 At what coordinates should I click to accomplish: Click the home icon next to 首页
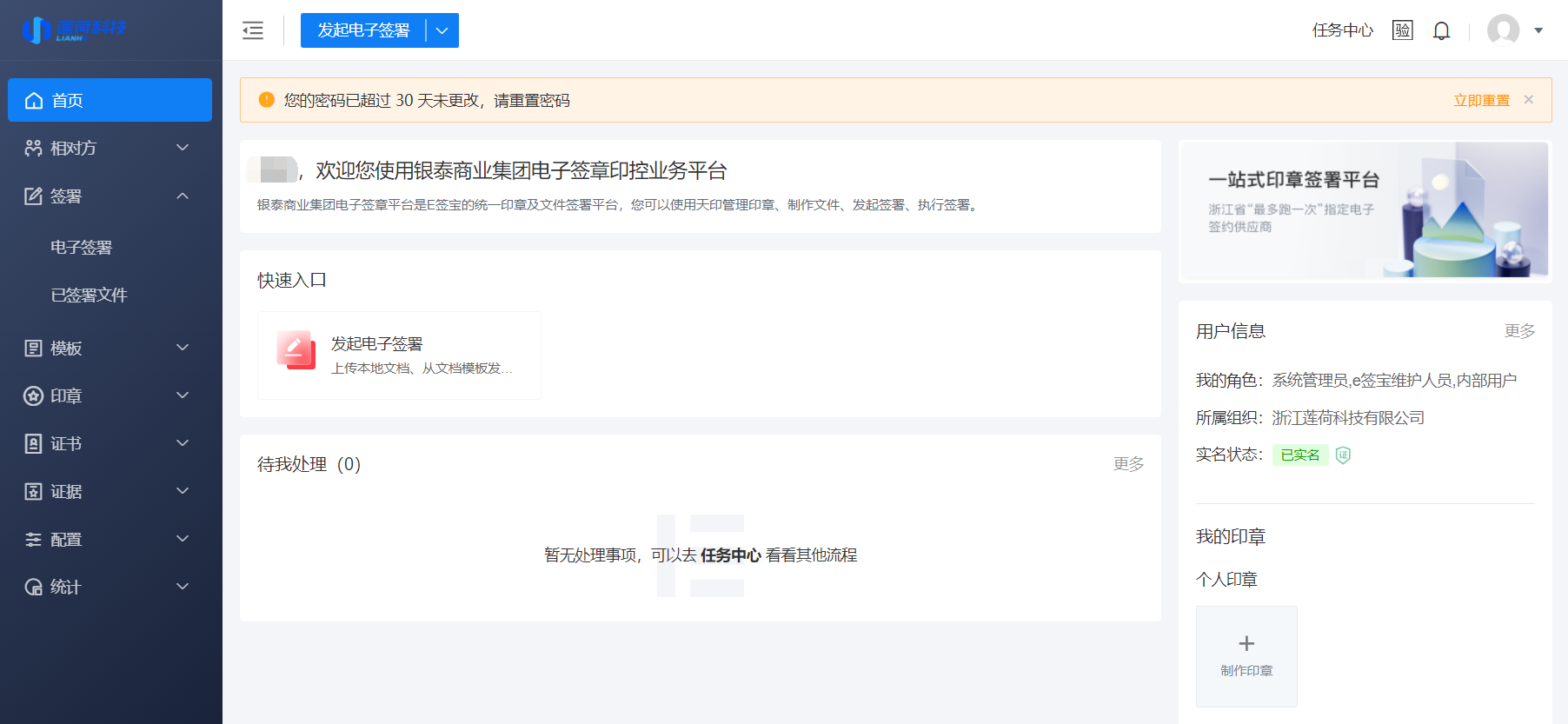pyautogui.click(x=34, y=101)
